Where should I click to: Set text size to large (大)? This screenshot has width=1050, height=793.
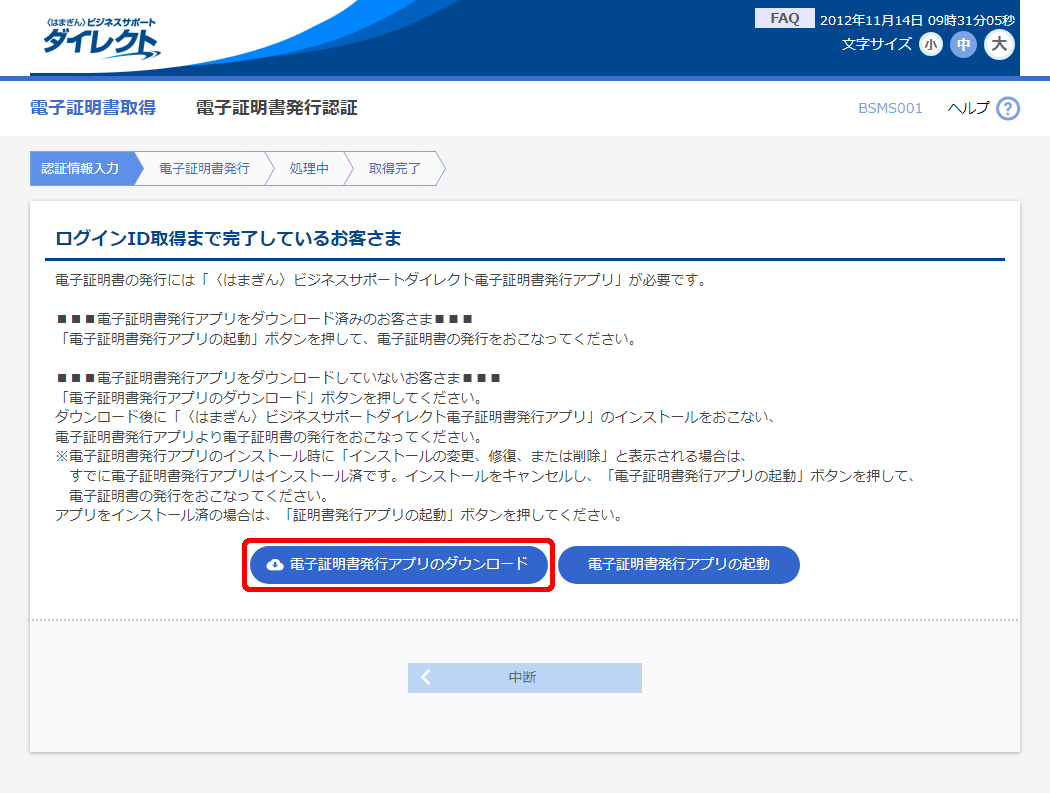point(999,44)
